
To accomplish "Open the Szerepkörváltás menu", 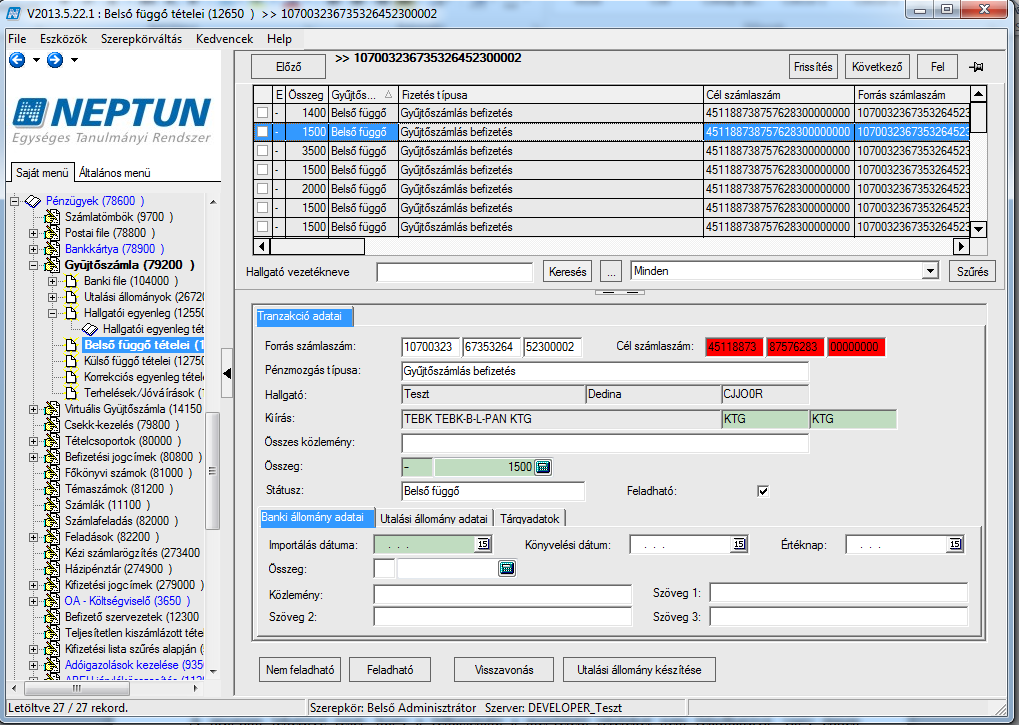I will coord(142,39).
